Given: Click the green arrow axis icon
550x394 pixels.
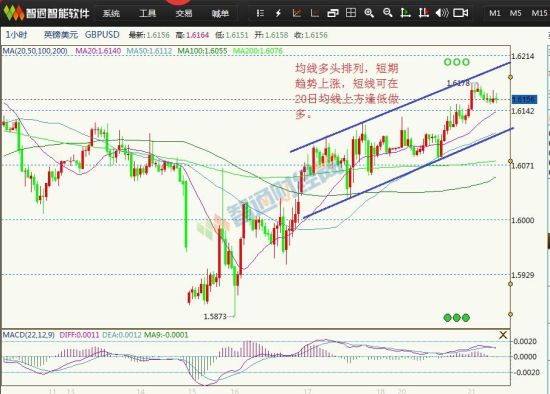Looking at the screenshot, I should point(405,13).
